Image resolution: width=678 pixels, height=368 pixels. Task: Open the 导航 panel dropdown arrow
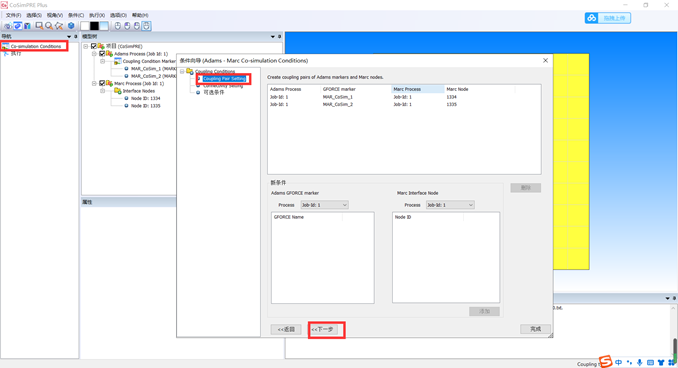tap(69, 37)
